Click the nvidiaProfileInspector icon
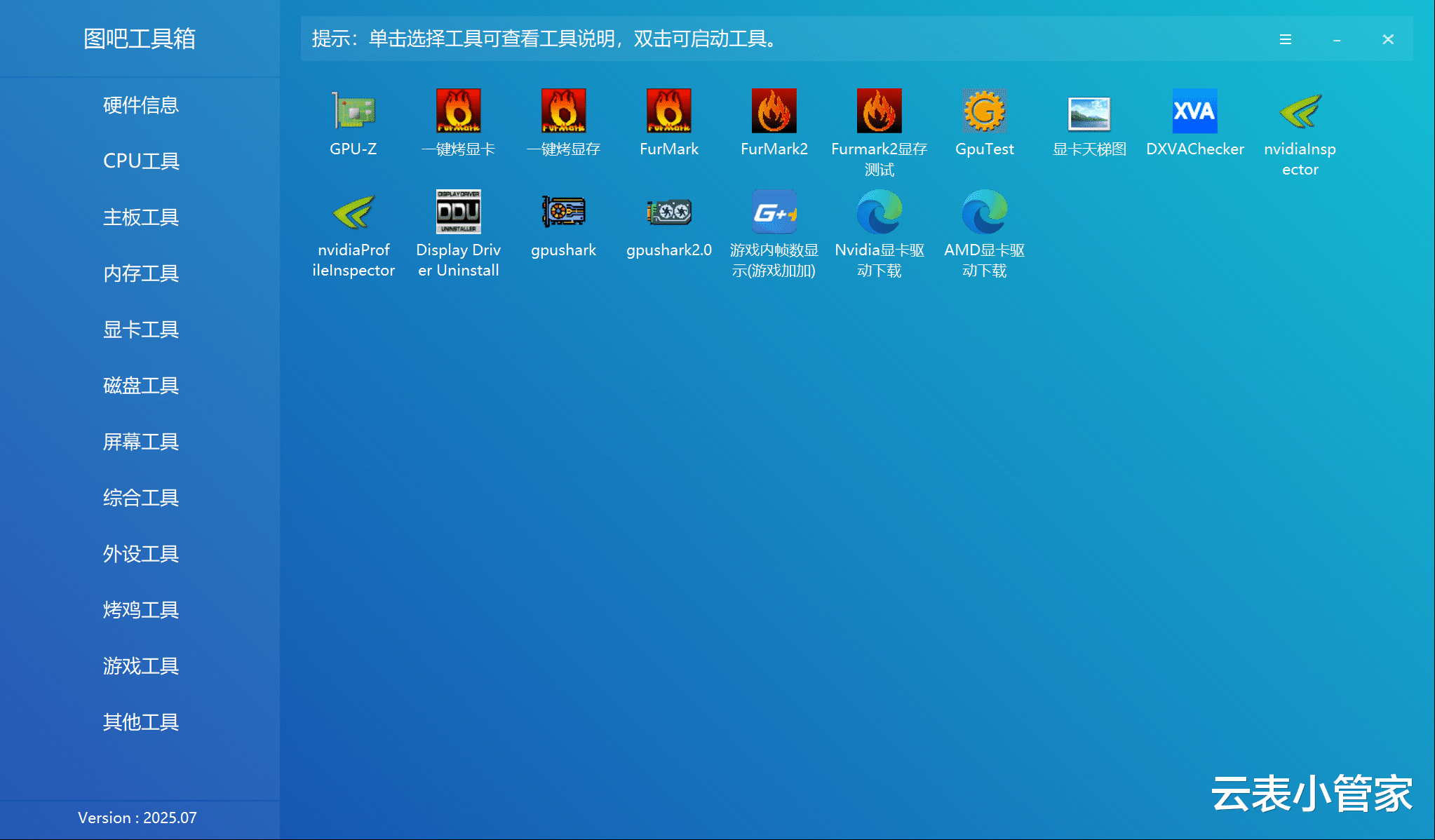1435x840 pixels. (x=353, y=211)
